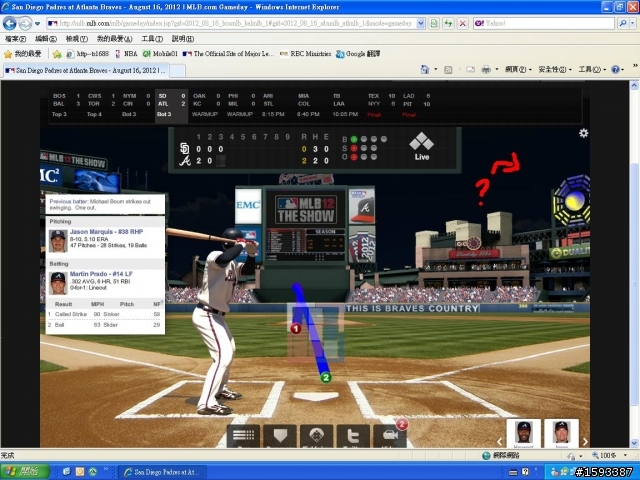Open the http--tz1688 bookmark

click(88, 54)
